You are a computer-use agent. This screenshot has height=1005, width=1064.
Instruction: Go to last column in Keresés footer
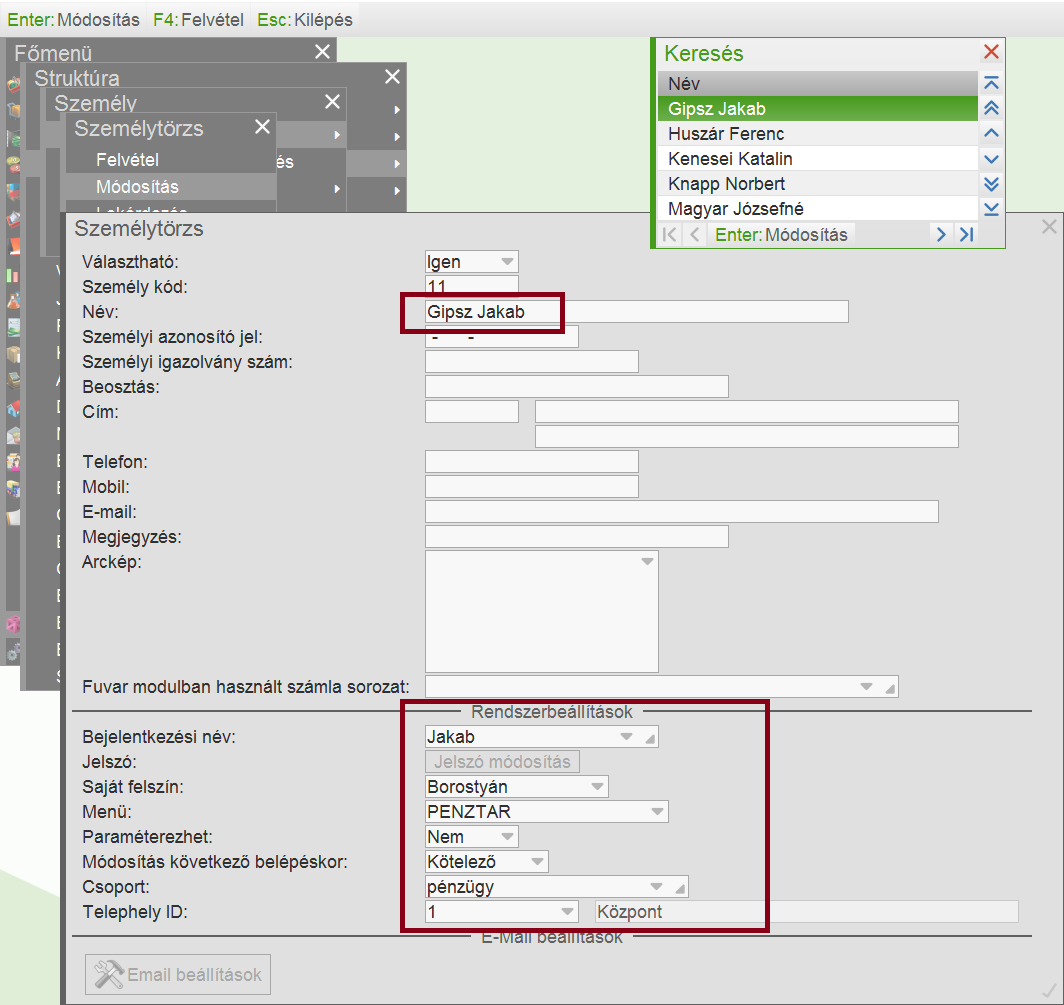(966, 235)
